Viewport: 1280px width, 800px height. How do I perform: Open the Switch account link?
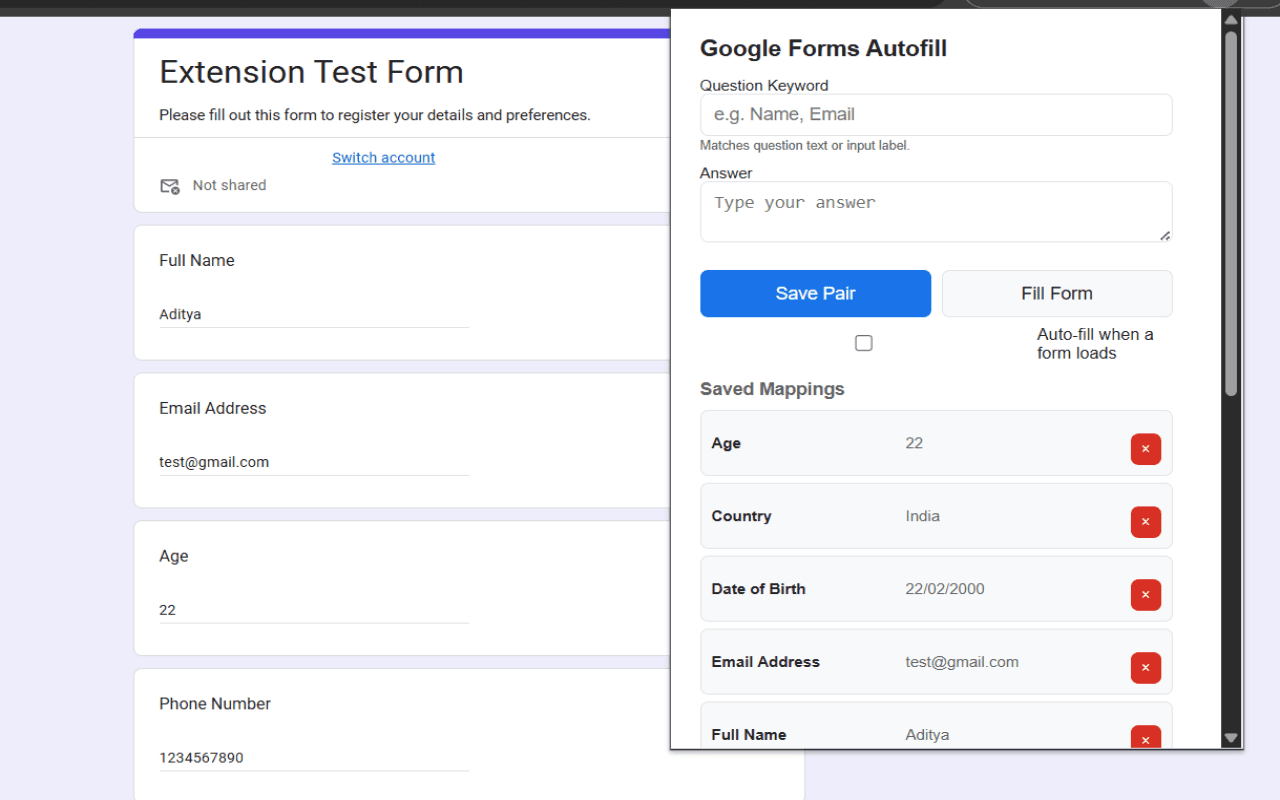click(383, 158)
